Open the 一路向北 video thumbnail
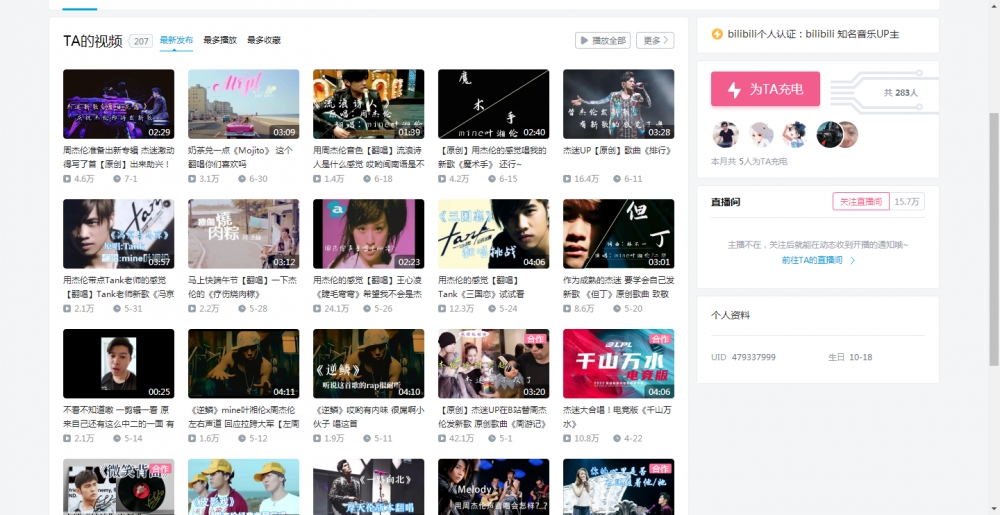 [369, 487]
